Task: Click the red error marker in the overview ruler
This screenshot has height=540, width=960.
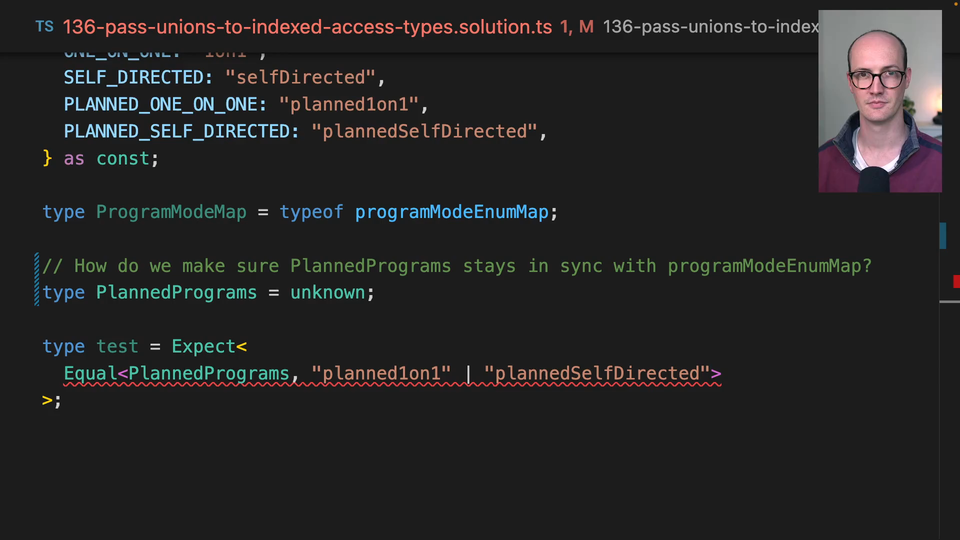Action: click(955, 282)
